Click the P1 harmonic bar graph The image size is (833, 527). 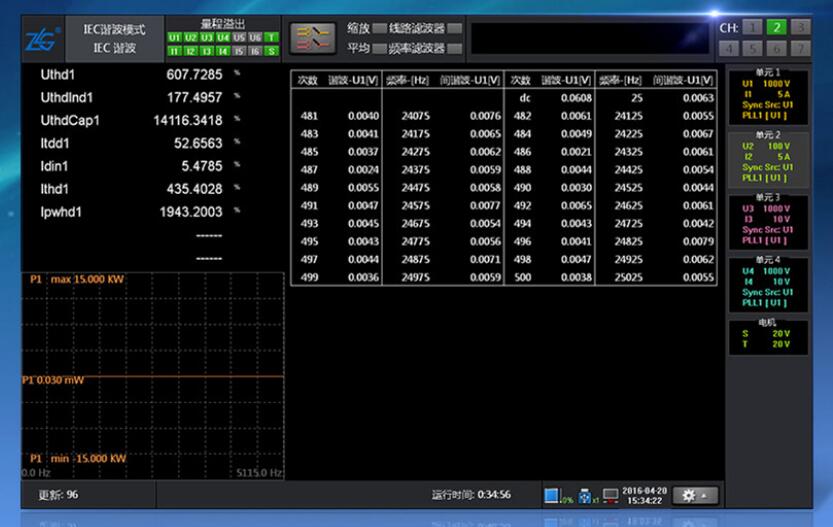pos(153,375)
